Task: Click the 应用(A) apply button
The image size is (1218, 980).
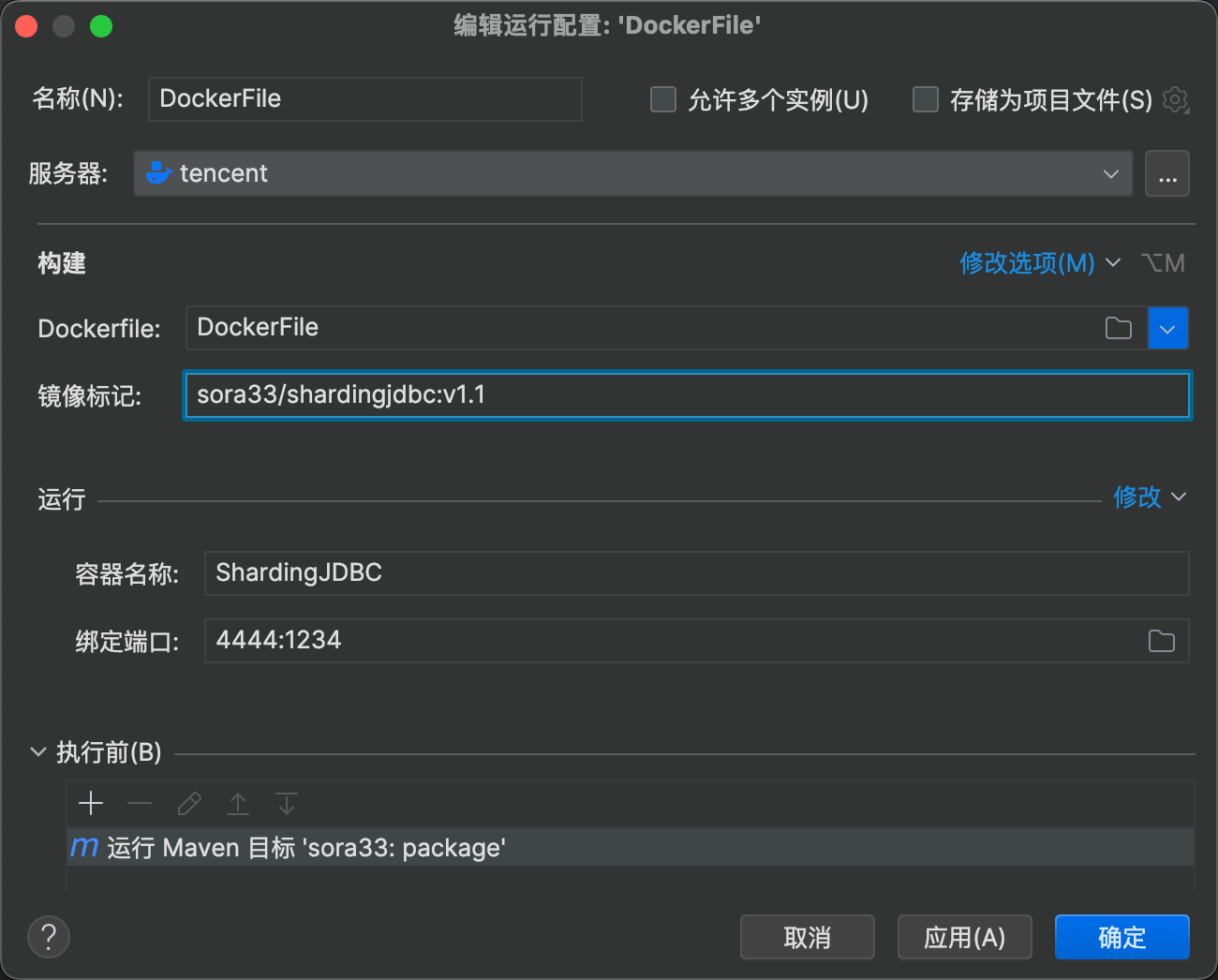Action: click(964, 937)
